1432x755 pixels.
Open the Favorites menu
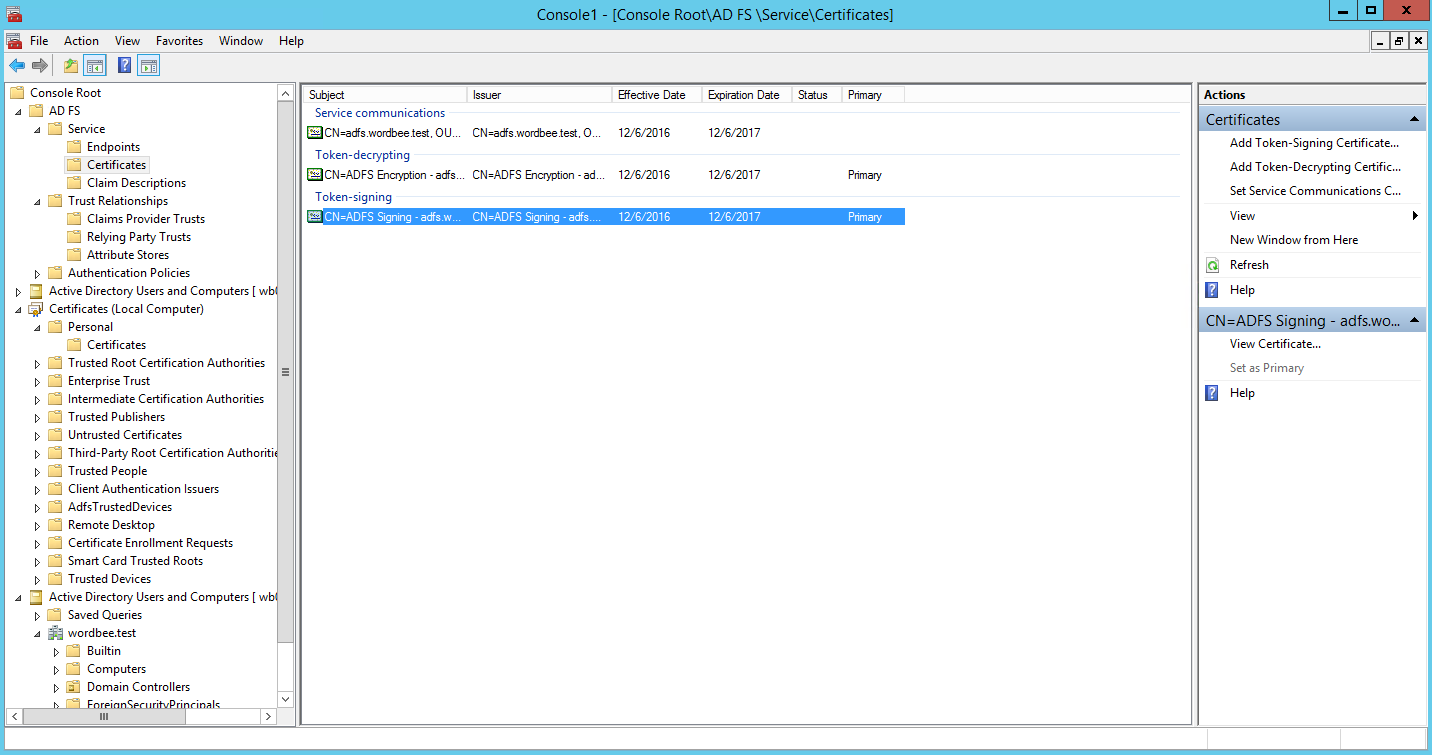pos(179,41)
